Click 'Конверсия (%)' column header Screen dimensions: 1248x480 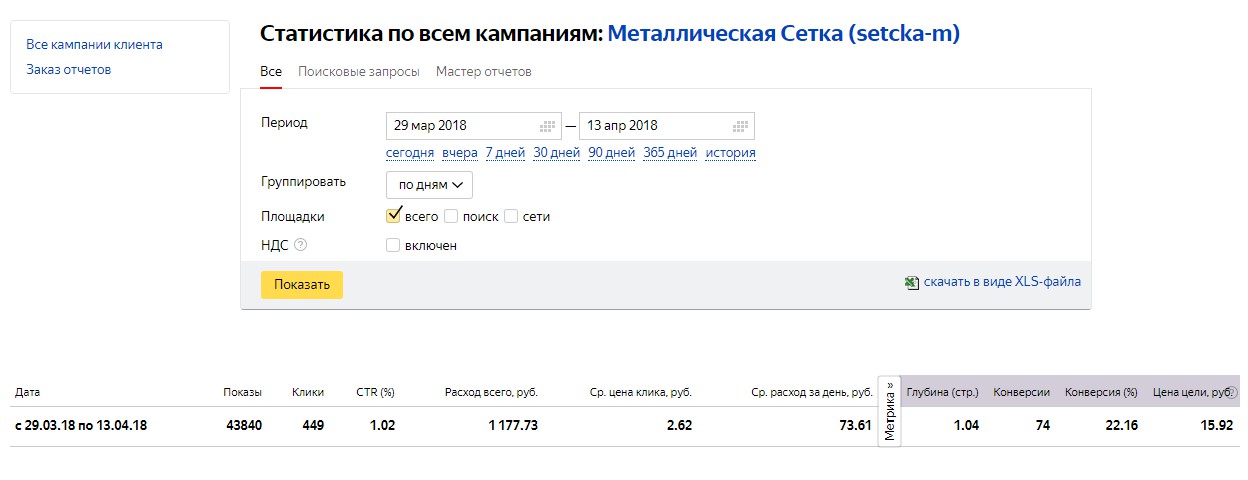[1102, 393]
